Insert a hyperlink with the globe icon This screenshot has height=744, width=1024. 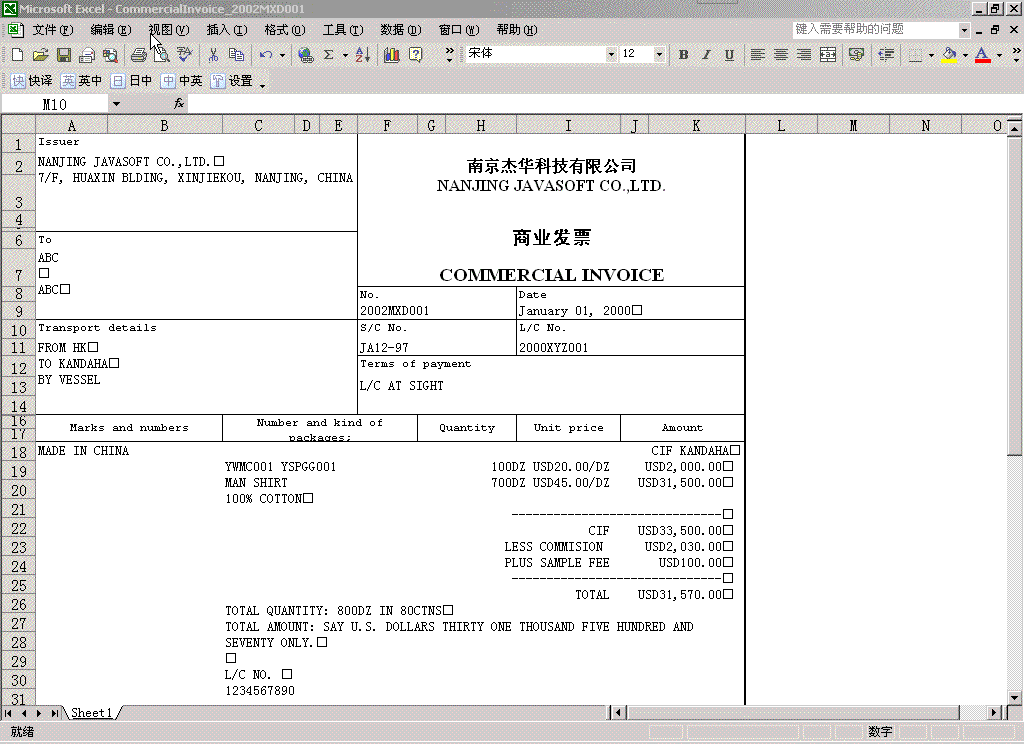click(305, 55)
